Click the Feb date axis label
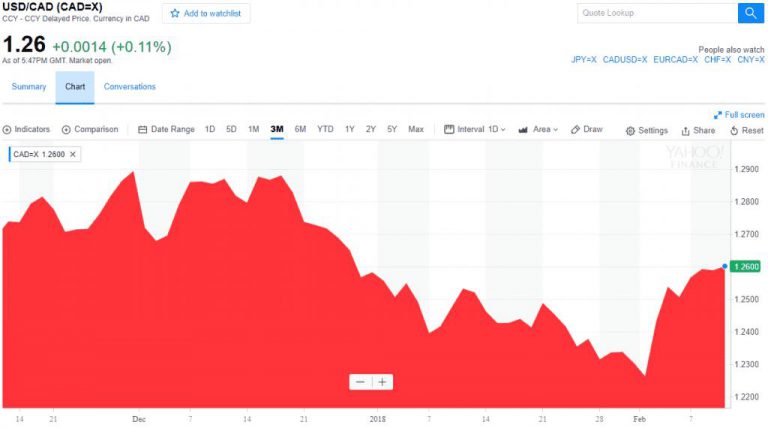 point(639,419)
